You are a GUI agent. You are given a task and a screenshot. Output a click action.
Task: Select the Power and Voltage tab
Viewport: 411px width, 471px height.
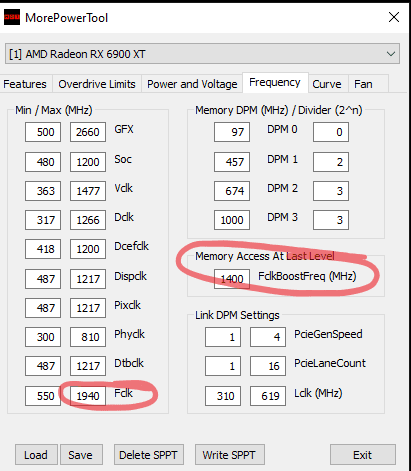192,84
